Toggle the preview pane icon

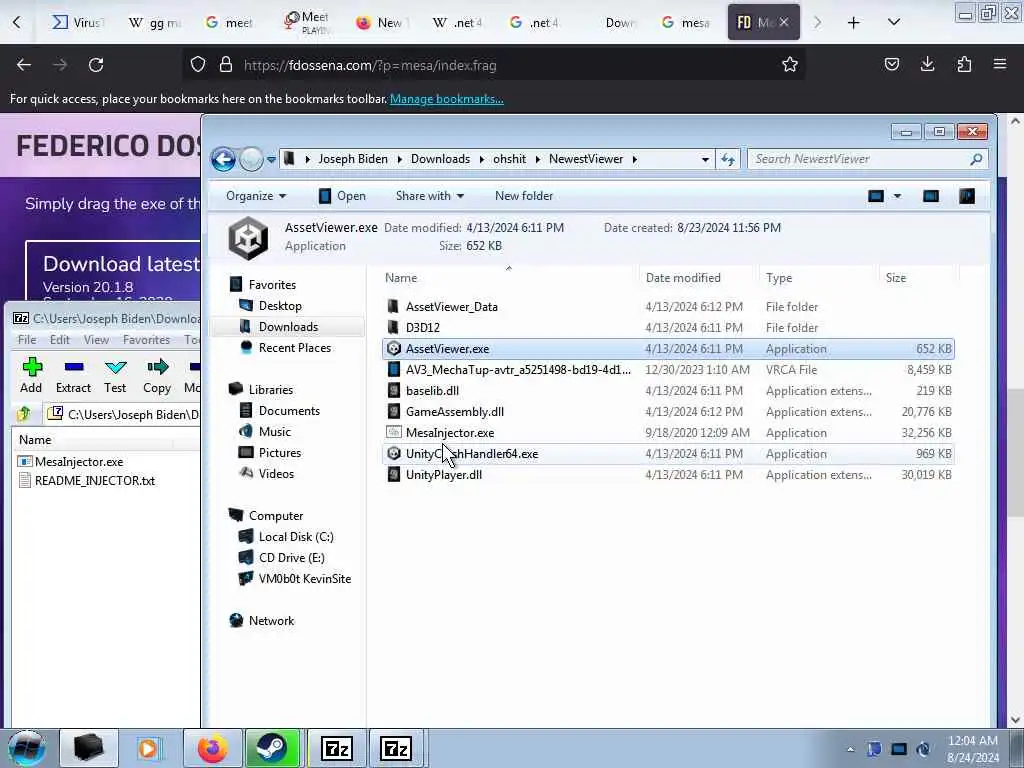pos(931,196)
